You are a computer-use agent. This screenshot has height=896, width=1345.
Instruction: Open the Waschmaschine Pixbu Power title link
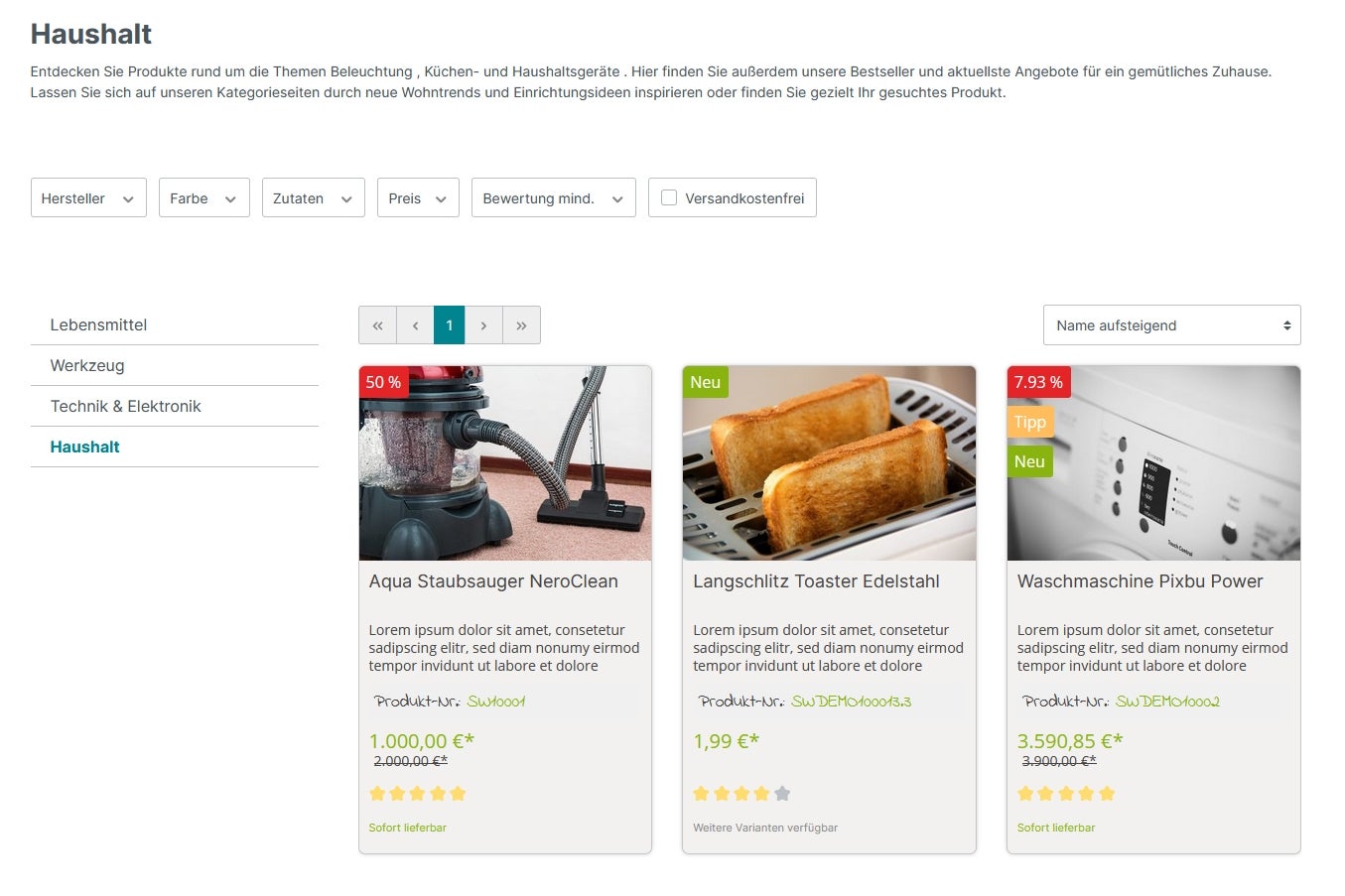click(x=1140, y=581)
